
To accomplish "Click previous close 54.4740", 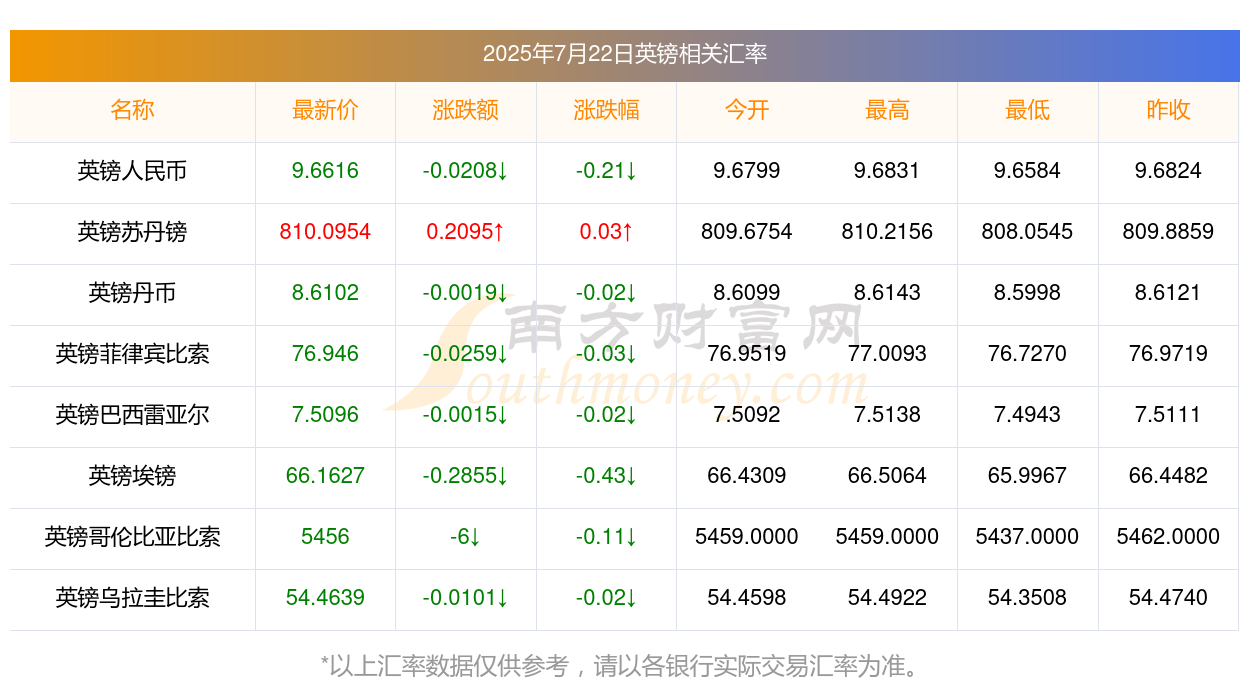I will pyautogui.click(x=1168, y=598).
